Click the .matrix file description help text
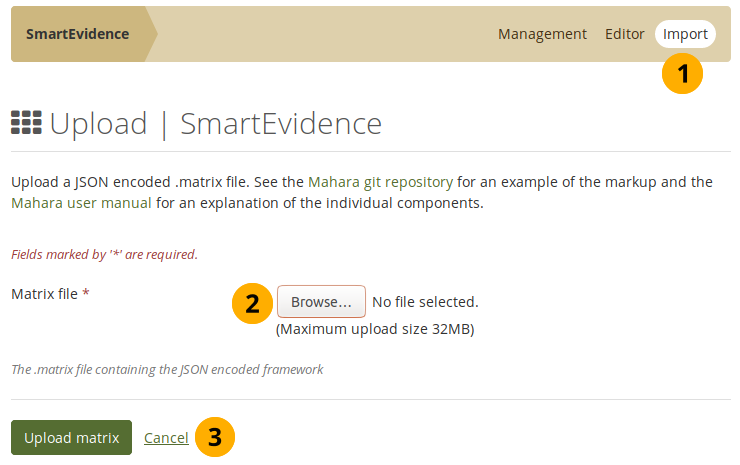 click(167, 369)
